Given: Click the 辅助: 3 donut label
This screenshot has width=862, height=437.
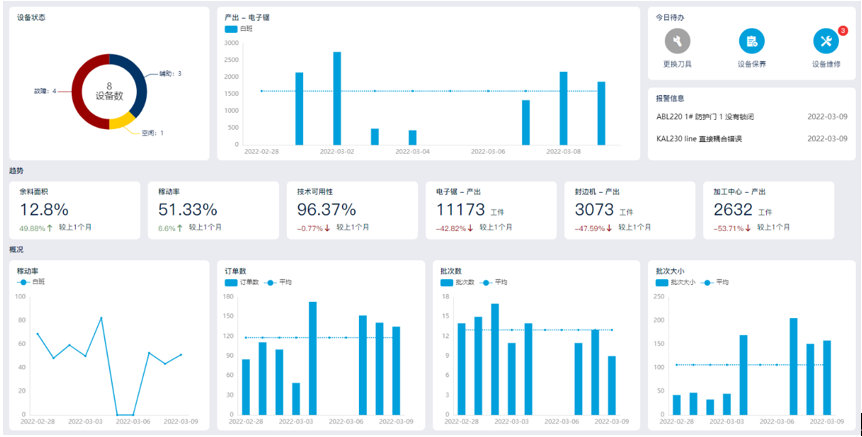Looking at the screenshot, I should click(x=170, y=74).
